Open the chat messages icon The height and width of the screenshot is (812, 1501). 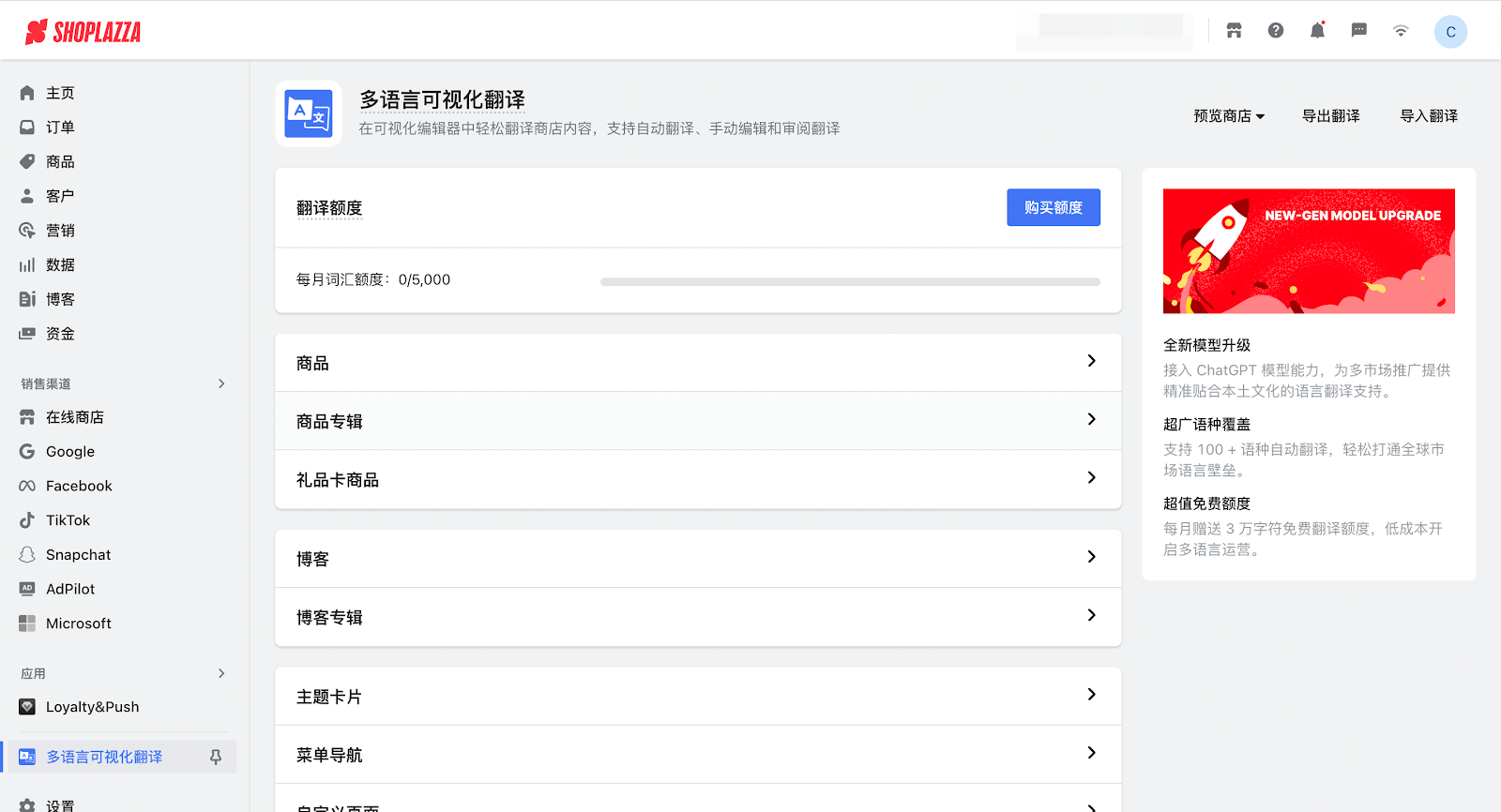(x=1358, y=31)
